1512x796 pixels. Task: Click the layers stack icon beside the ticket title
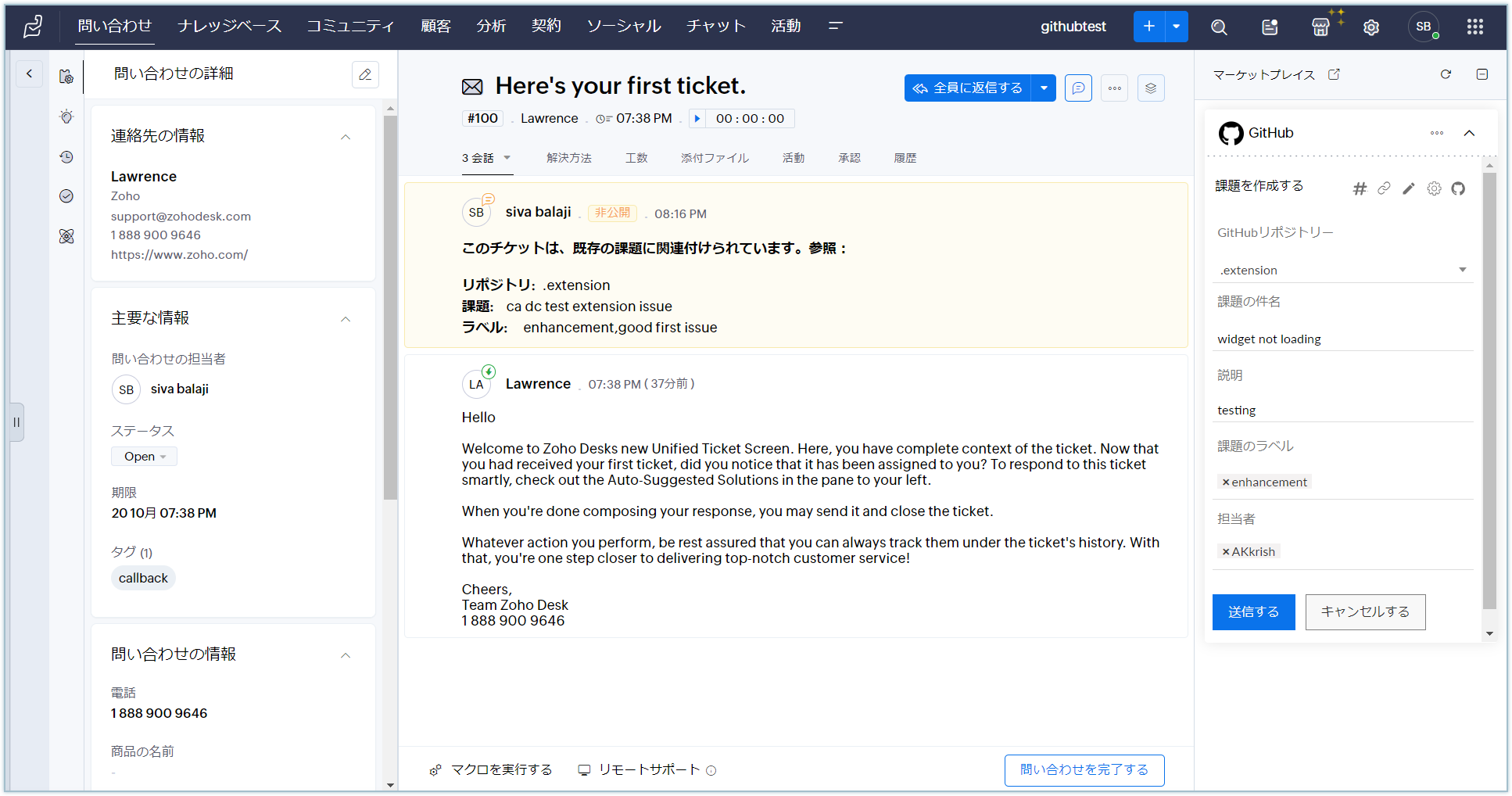pos(1151,88)
